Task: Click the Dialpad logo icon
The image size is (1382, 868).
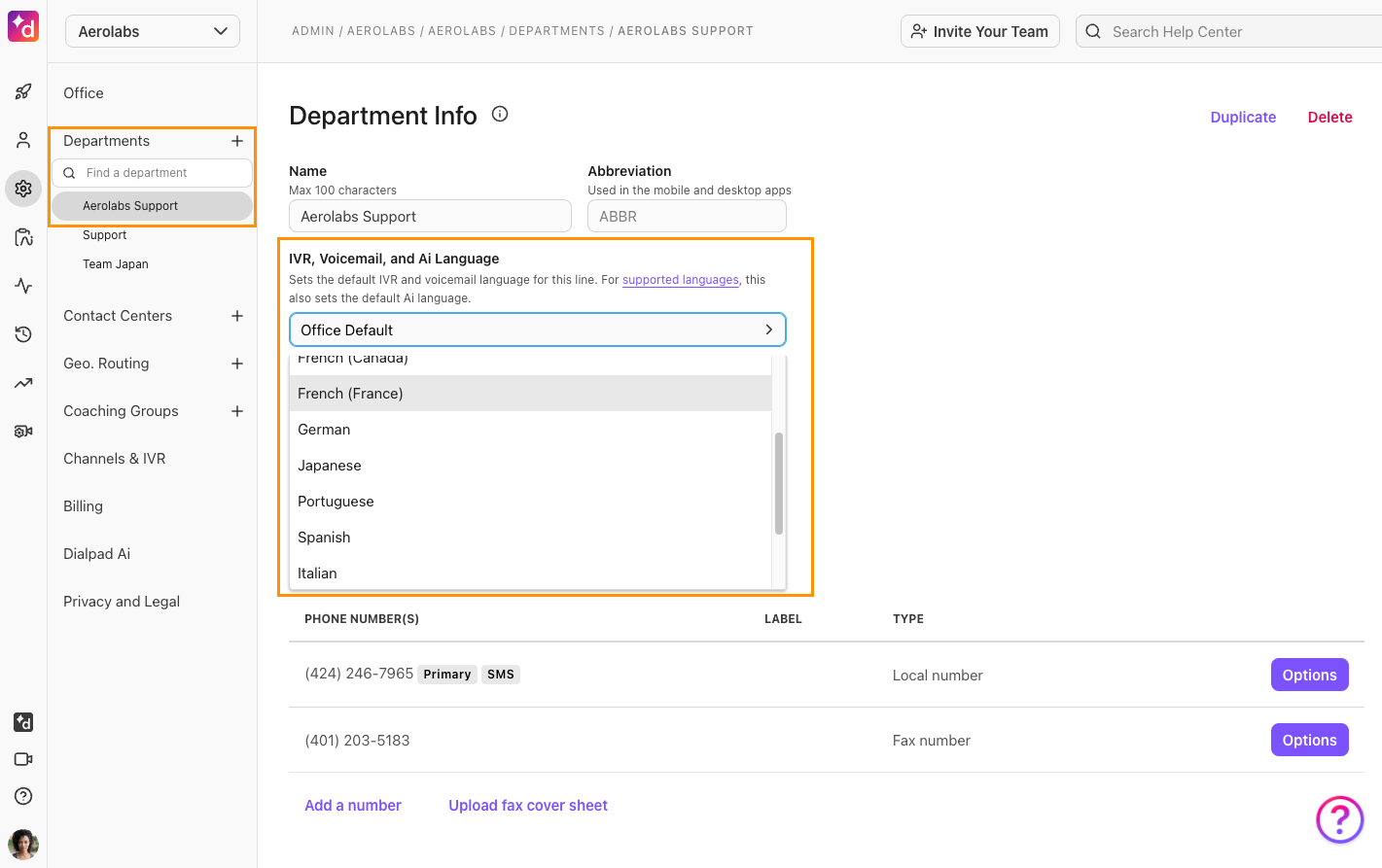Action: point(23,26)
